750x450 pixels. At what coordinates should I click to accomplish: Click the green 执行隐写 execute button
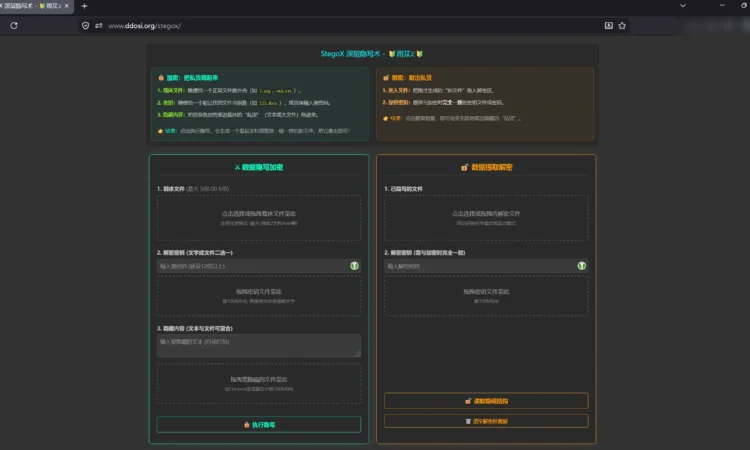(259, 425)
